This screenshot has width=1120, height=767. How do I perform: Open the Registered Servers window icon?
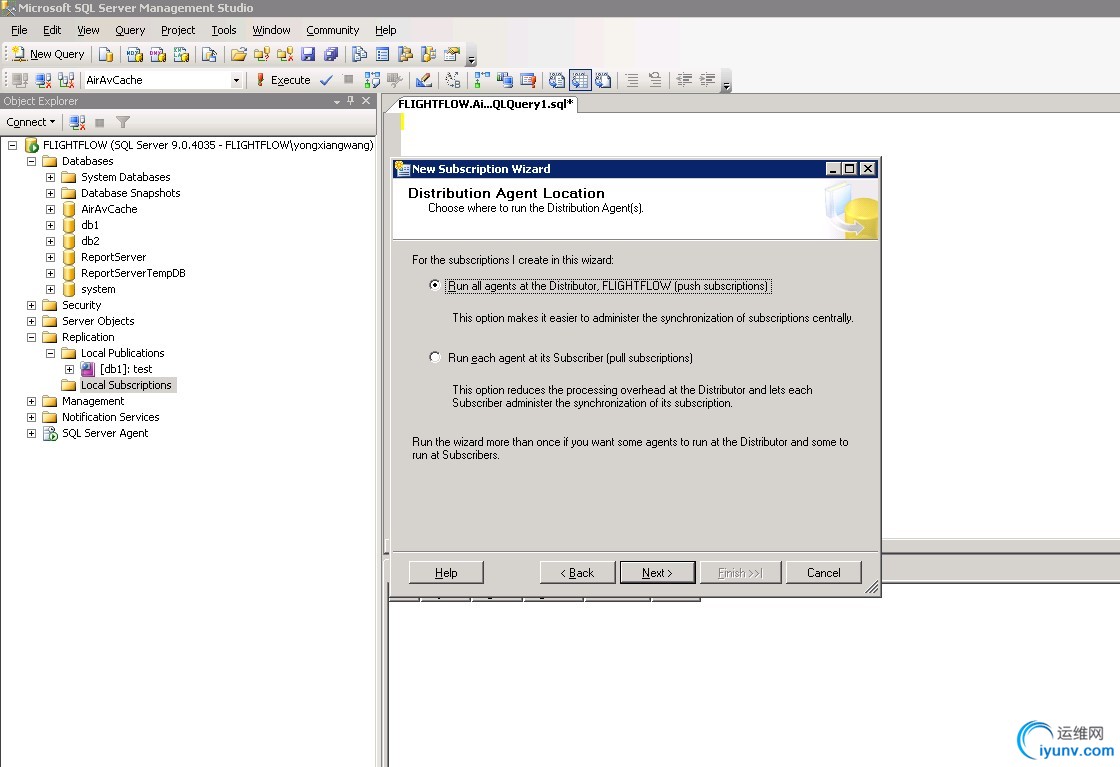(359, 54)
